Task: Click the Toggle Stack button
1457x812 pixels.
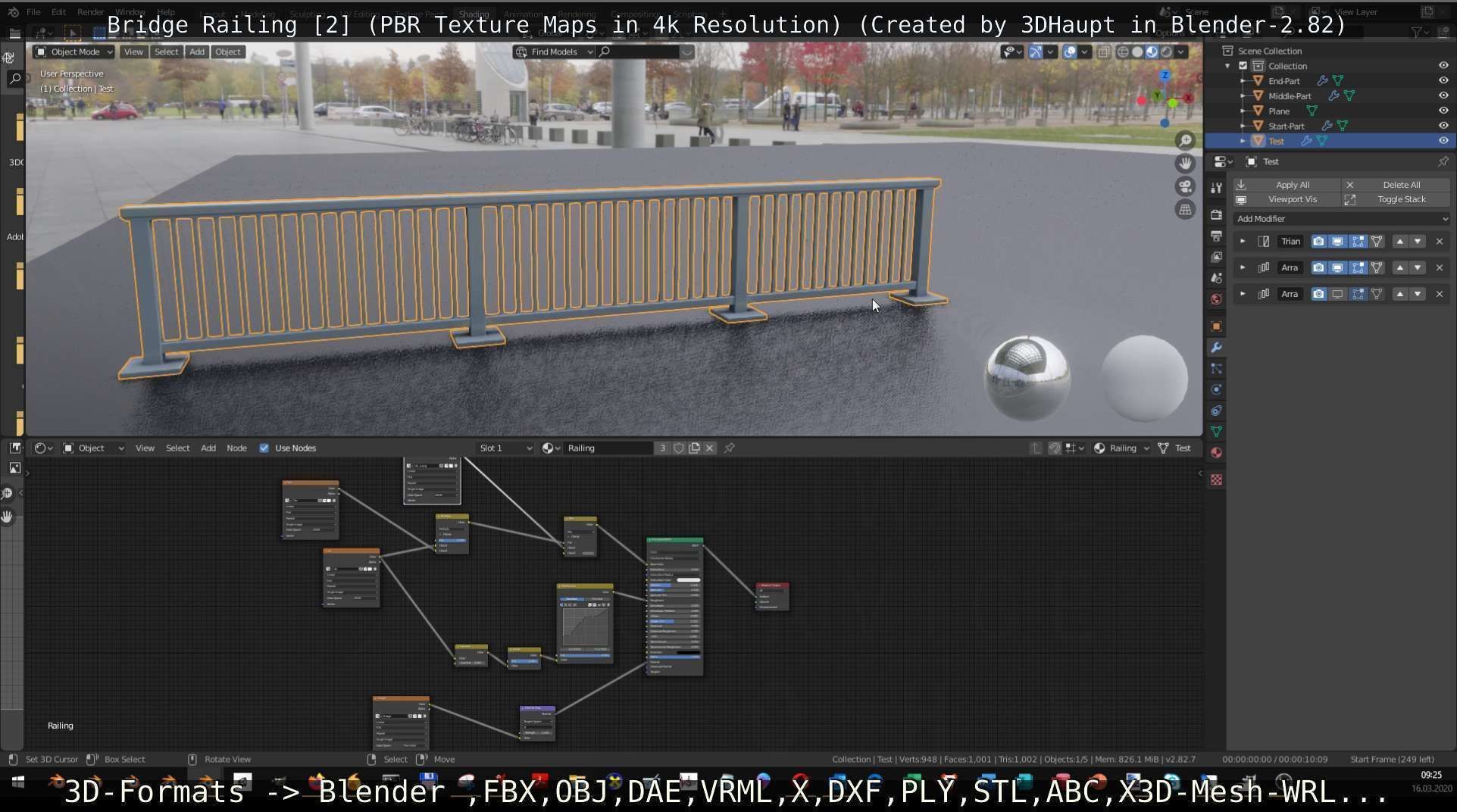Action: [1396, 199]
